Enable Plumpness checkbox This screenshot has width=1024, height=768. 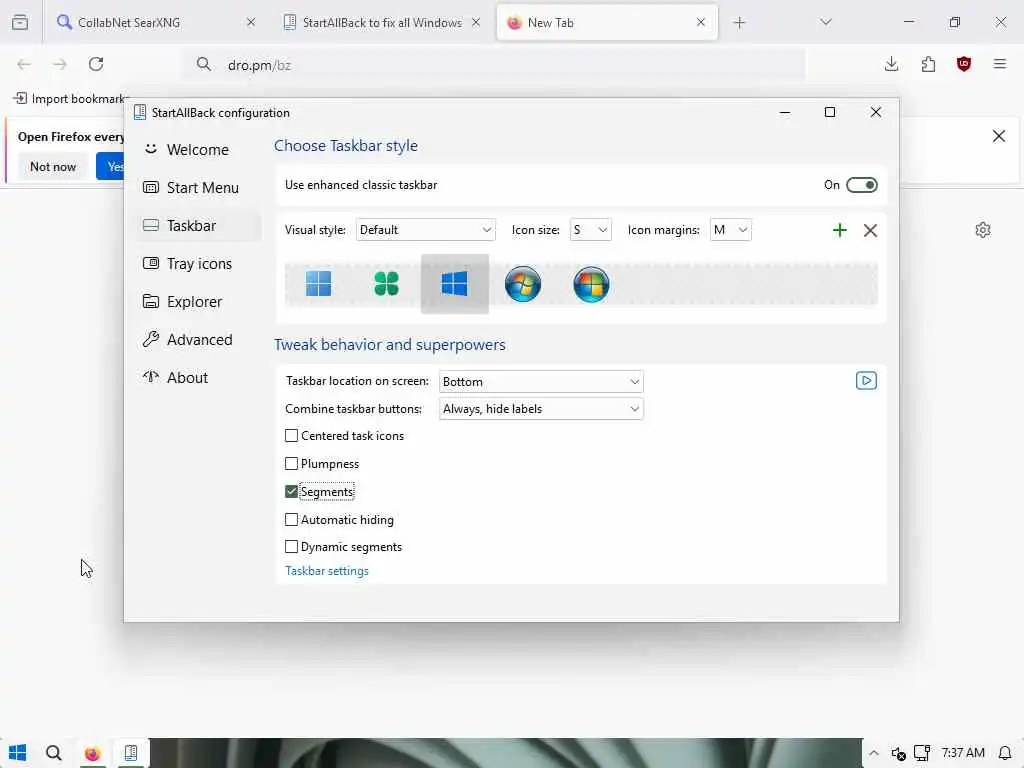(291, 464)
